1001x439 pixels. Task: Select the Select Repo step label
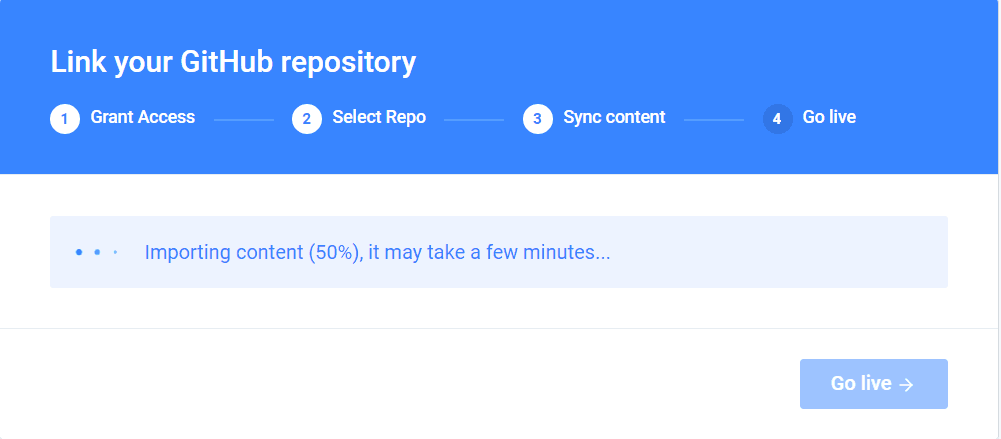(379, 118)
